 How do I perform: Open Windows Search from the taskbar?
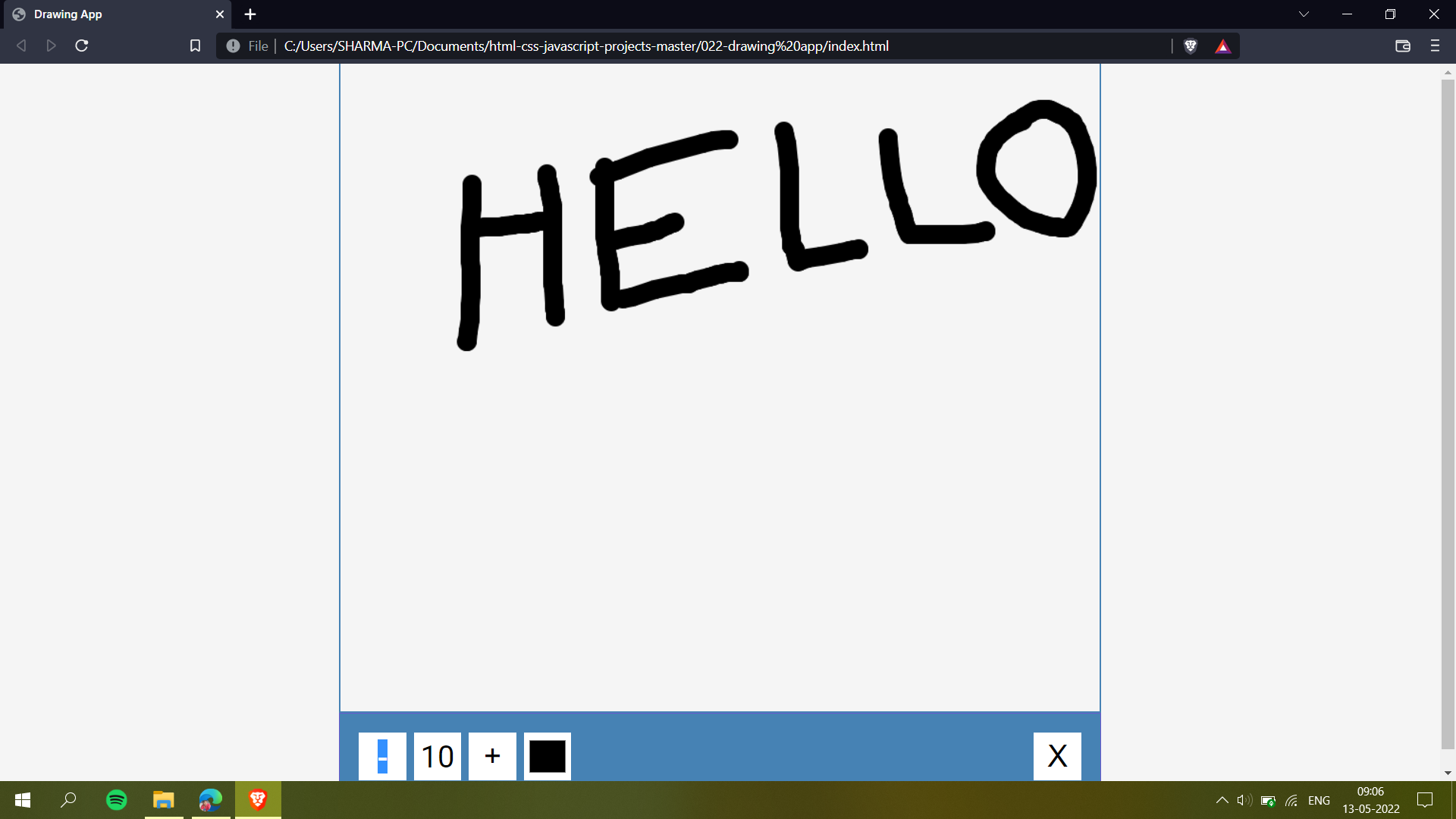tap(68, 800)
